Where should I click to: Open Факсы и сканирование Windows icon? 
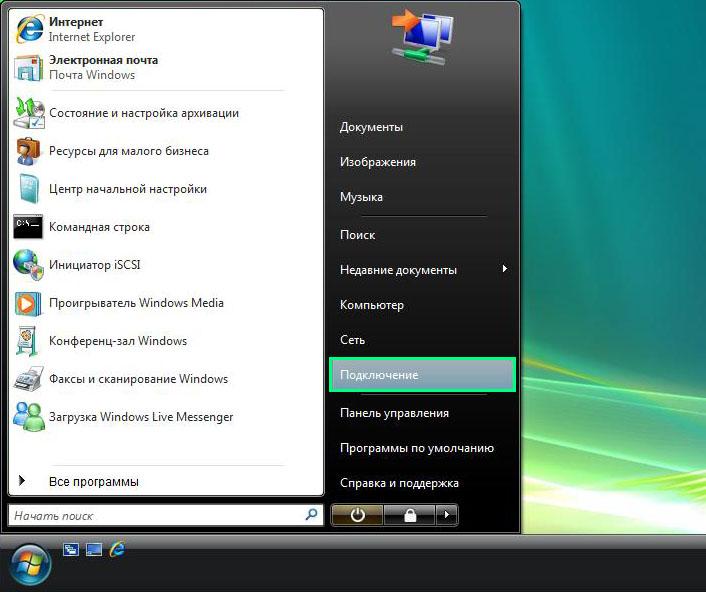[28, 379]
